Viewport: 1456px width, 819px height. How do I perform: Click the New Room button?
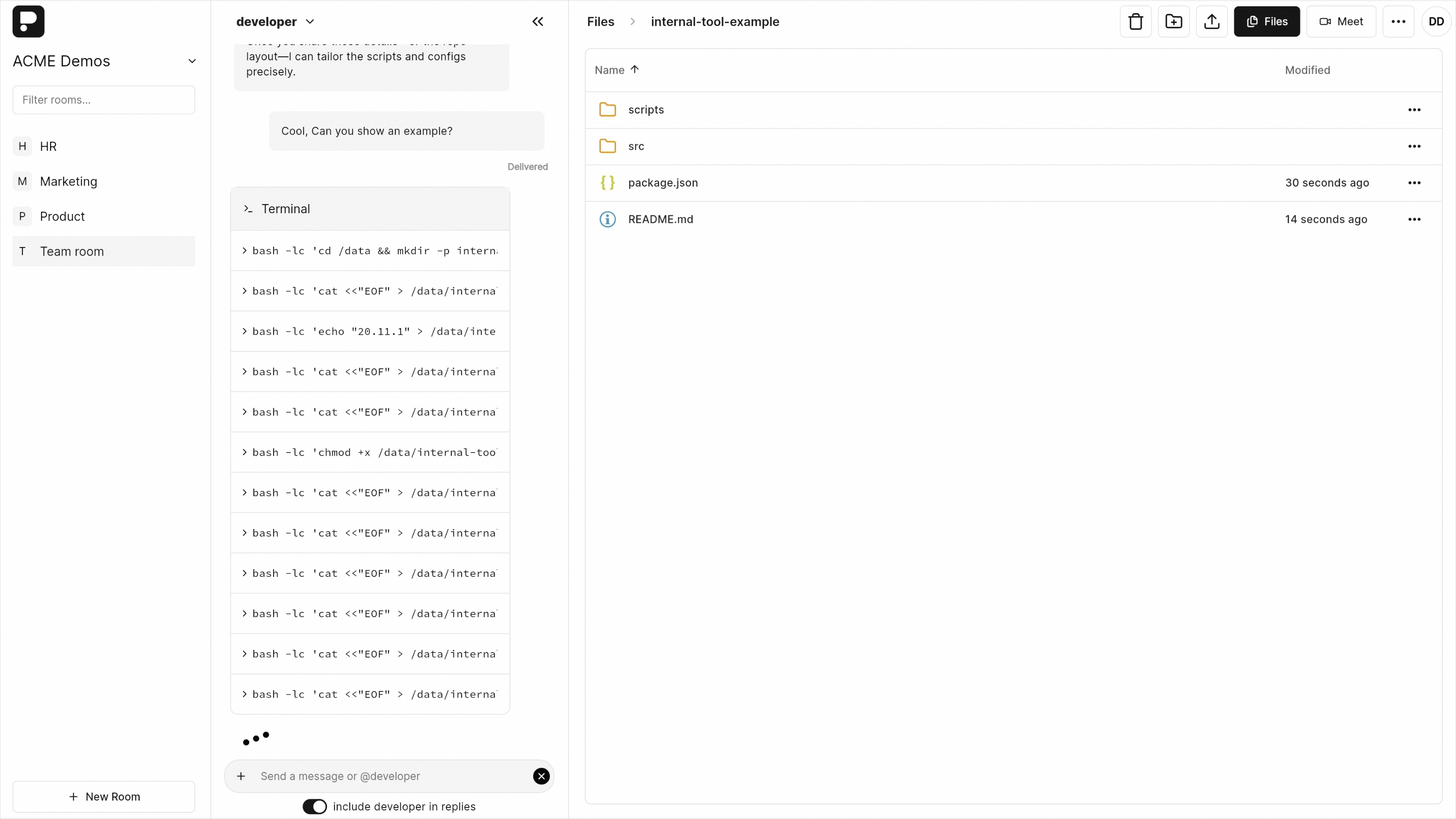104,797
